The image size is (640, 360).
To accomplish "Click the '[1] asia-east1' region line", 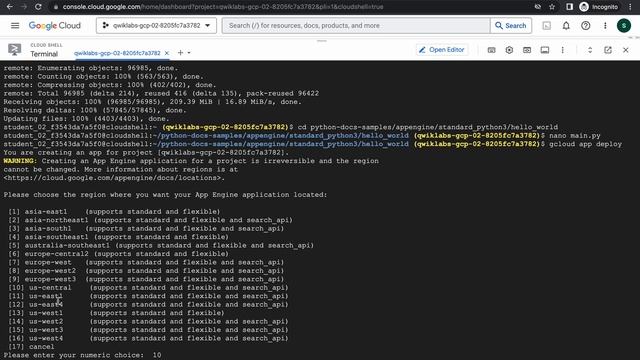I will 114,212.
